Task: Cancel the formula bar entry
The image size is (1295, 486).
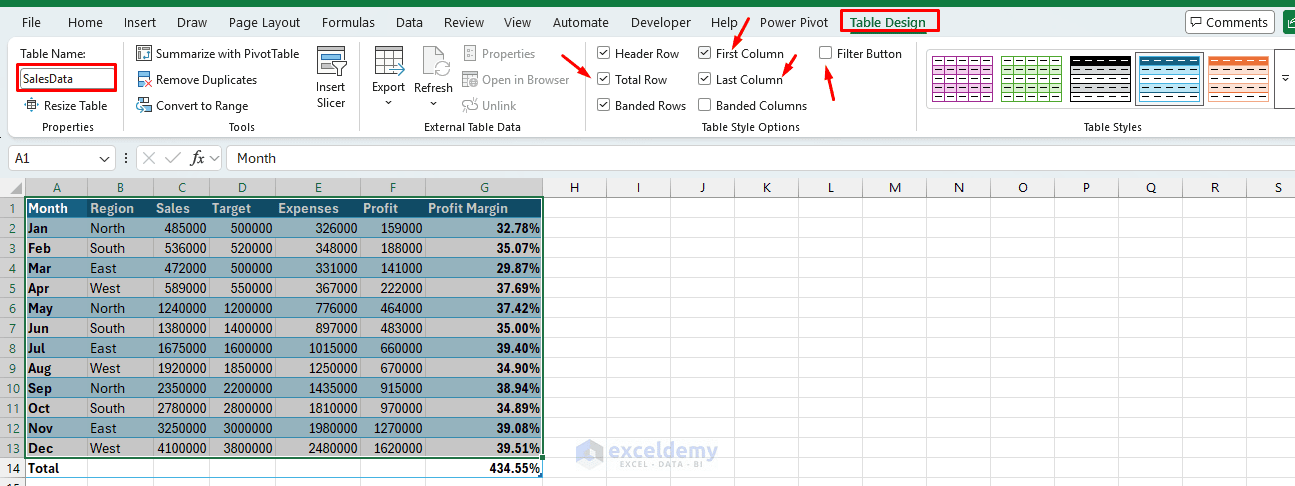Action: (150, 158)
